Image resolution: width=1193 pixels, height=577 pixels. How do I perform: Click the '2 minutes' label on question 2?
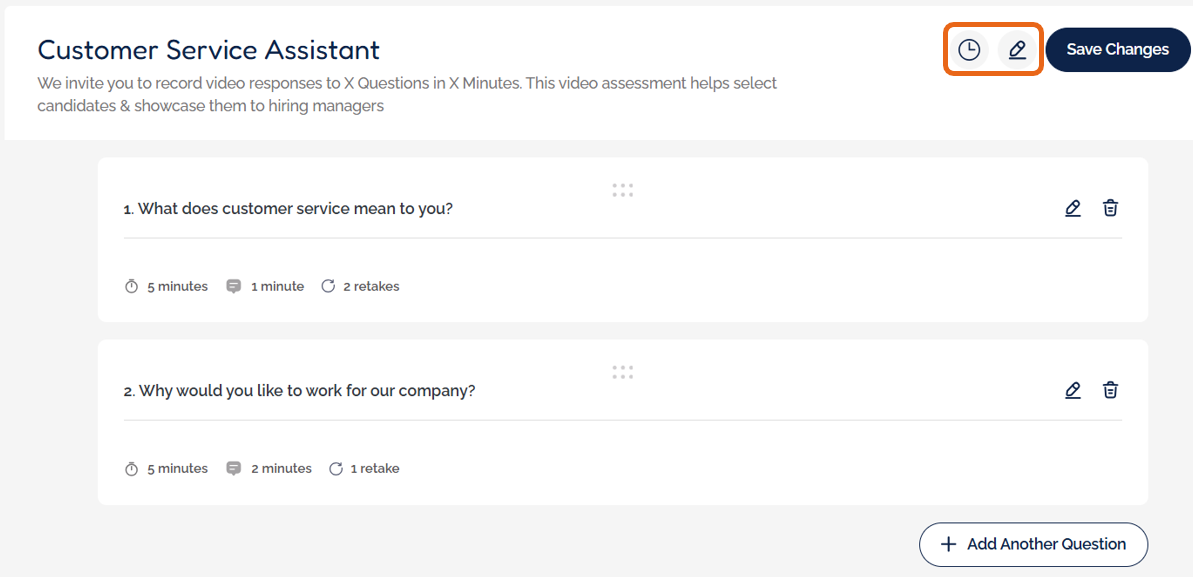pos(281,468)
